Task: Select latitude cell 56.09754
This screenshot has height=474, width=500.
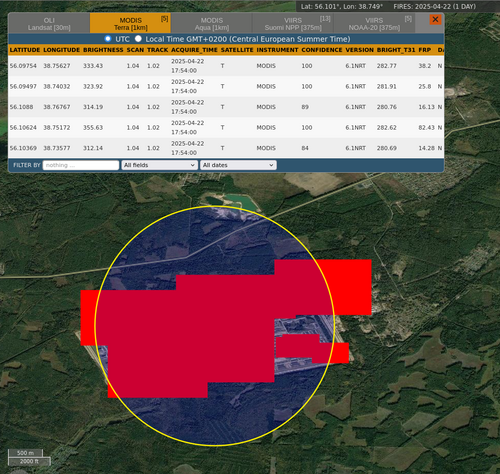Action: click(23, 66)
